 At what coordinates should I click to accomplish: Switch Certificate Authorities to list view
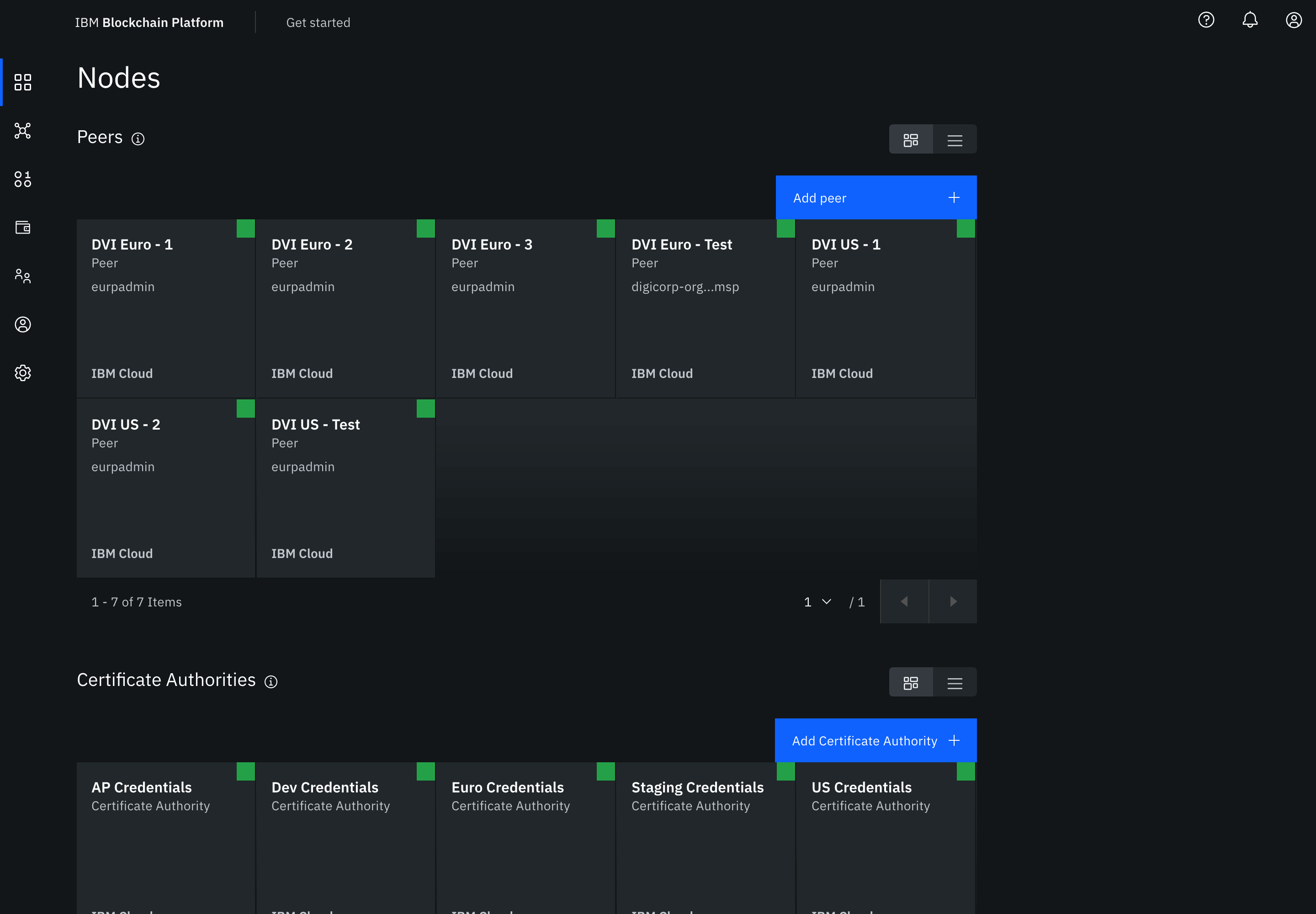click(955, 682)
